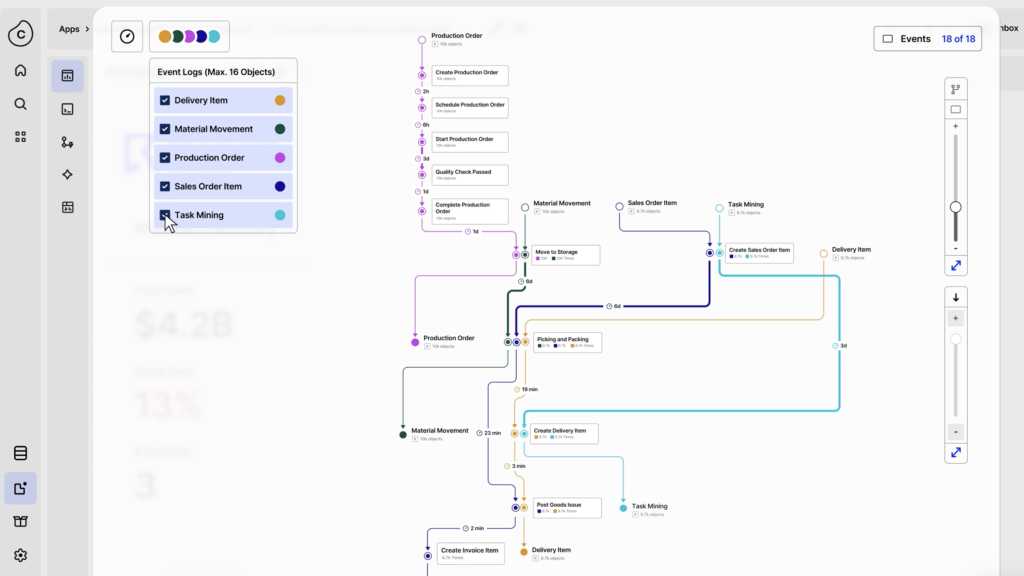
Task: Toggle the object type color dots dropdown
Action: pos(189,37)
